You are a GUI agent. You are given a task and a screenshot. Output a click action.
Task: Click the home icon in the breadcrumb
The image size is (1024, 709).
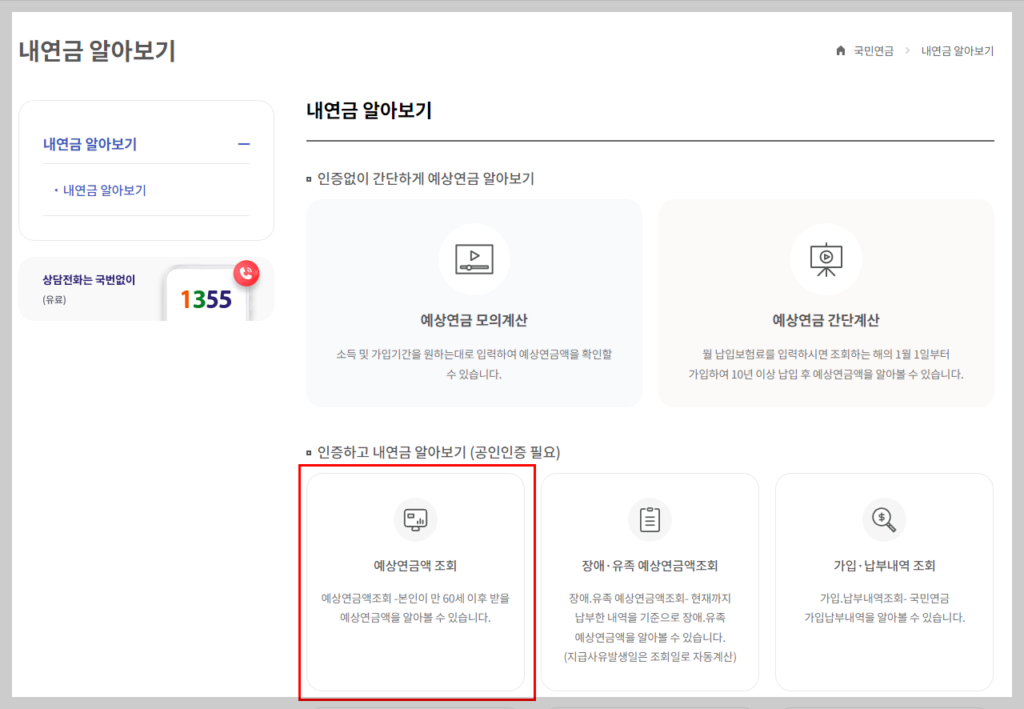[841, 50]
